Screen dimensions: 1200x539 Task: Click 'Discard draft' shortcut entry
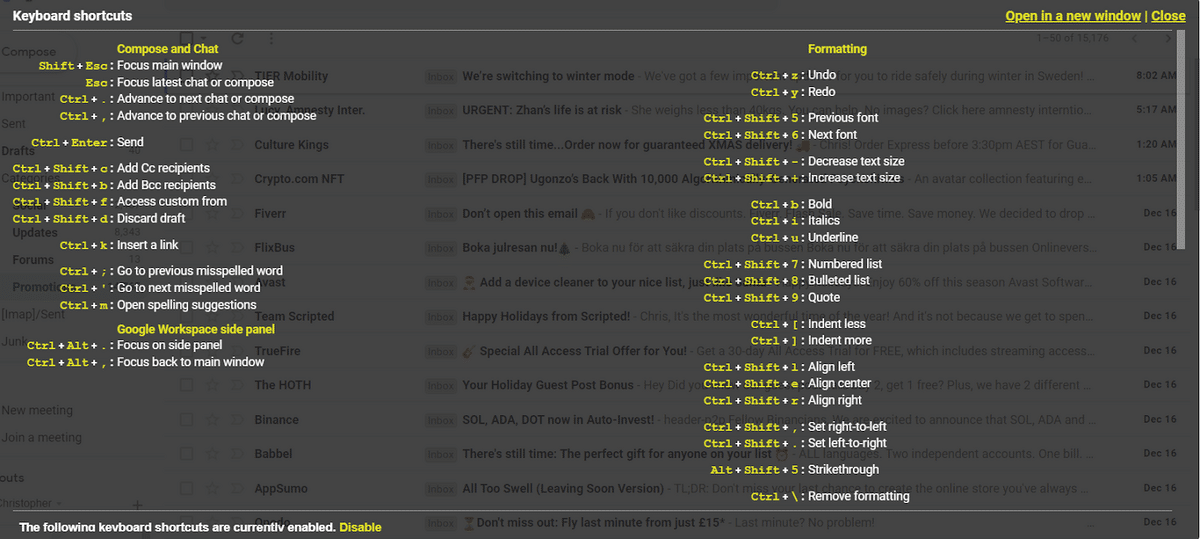coord(151,219)
